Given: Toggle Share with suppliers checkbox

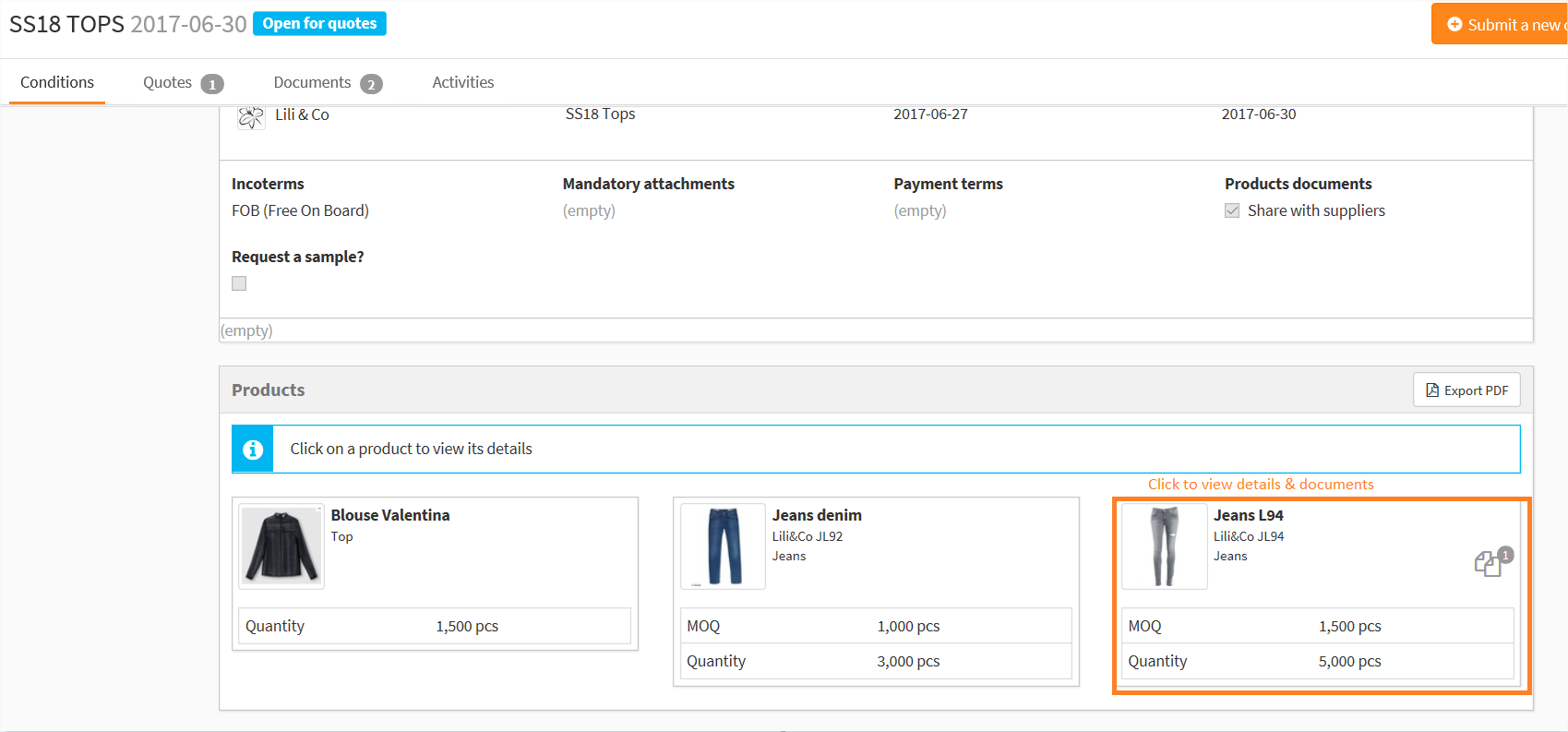Looking at the screenshot, I should coord(1232,211).
